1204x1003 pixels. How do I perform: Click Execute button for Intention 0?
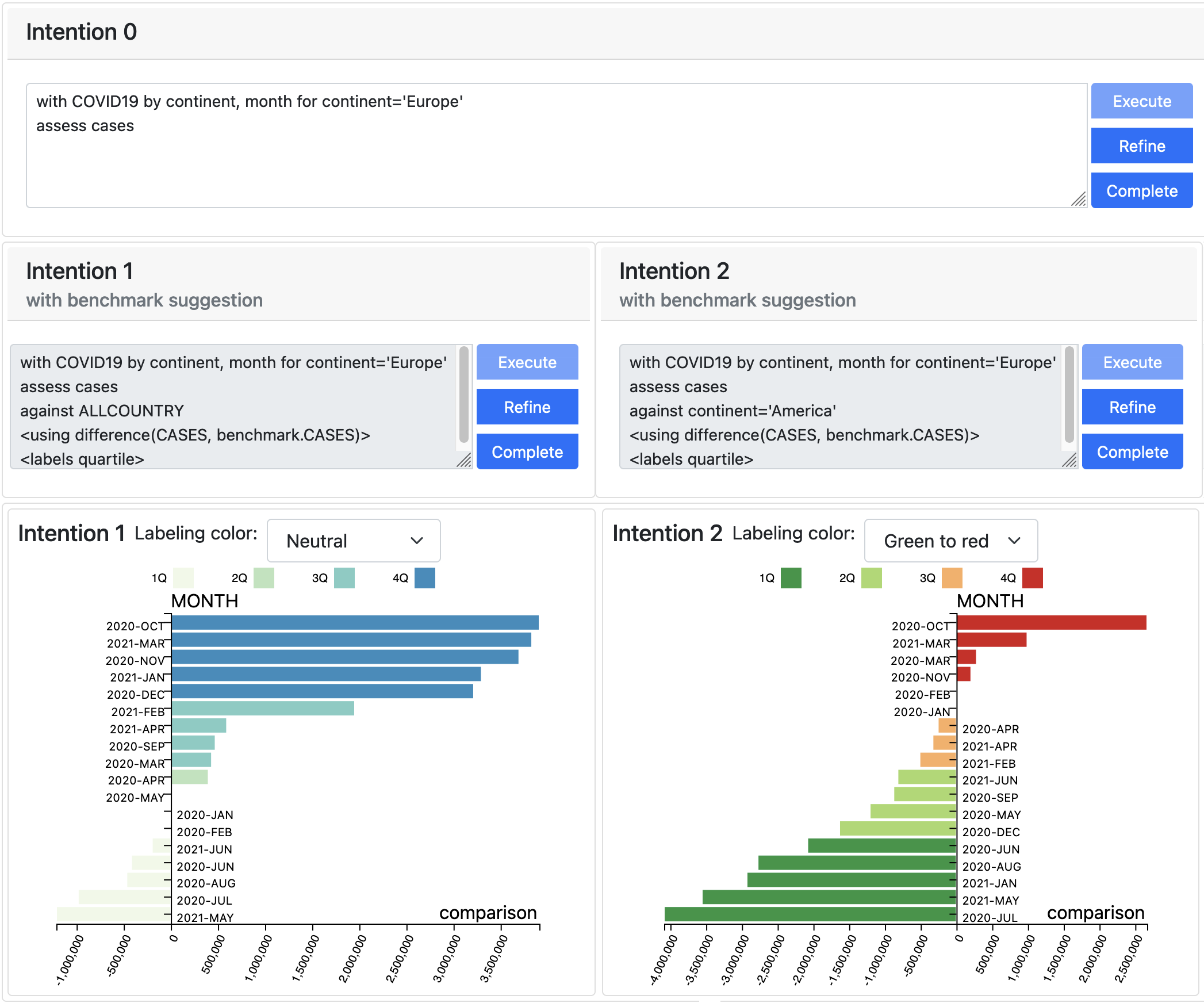[x=1141, y=101]
